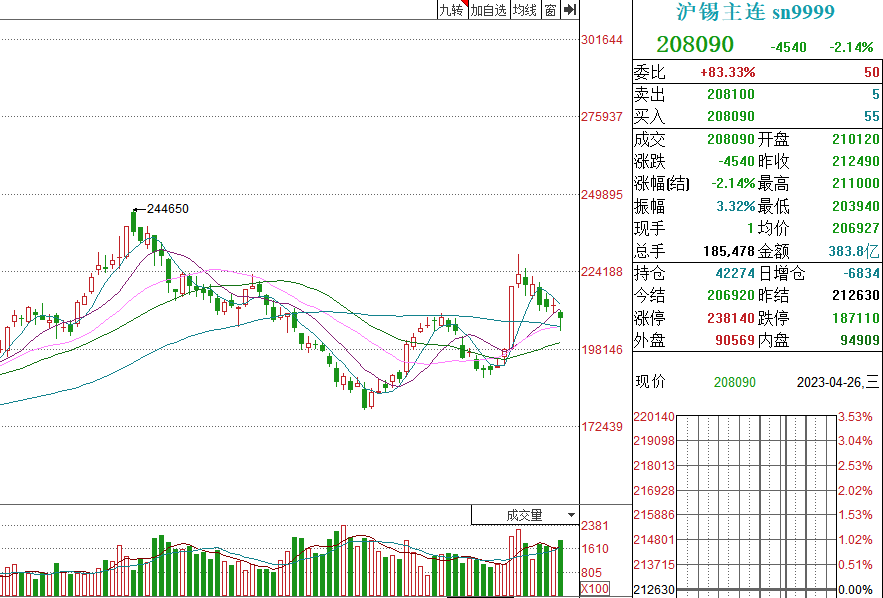Open the 成交量 indicator dropdown
The image size is (883, 598).
(x=524, y=515)
